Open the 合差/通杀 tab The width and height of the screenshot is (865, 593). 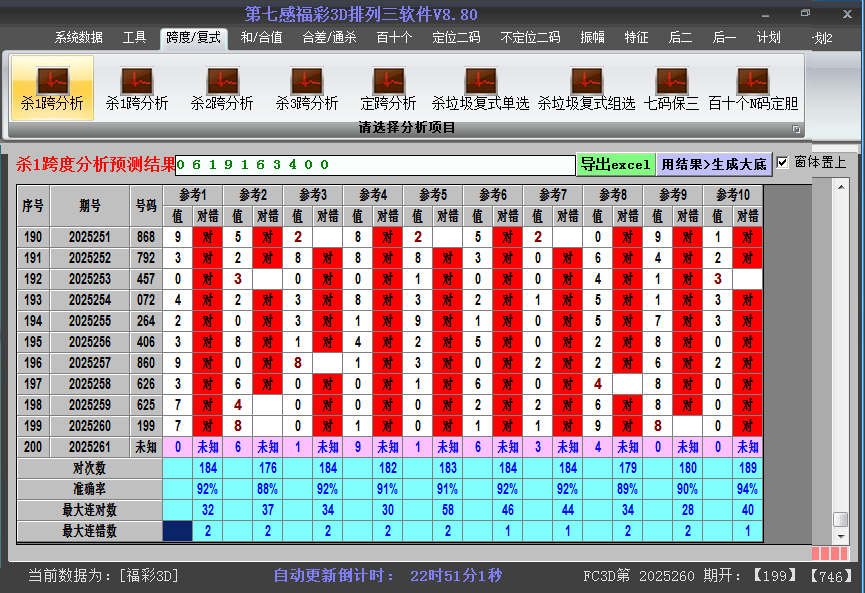[x=329, y=38]
